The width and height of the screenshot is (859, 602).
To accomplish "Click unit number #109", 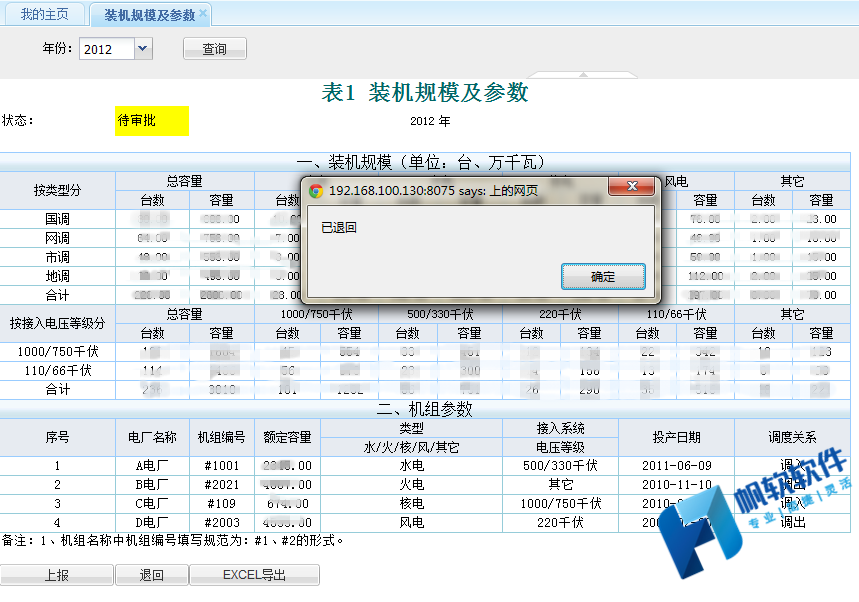I will [x=222, y=503].
